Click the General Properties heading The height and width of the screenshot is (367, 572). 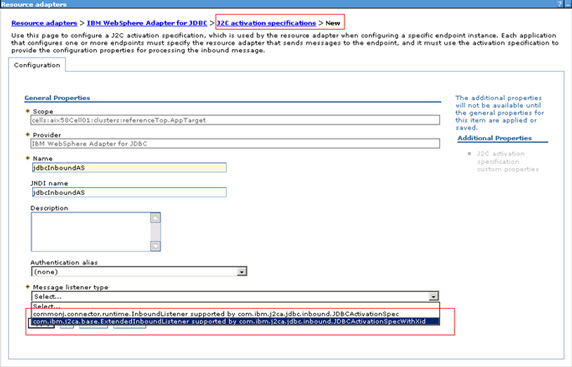tap(57, 98)
